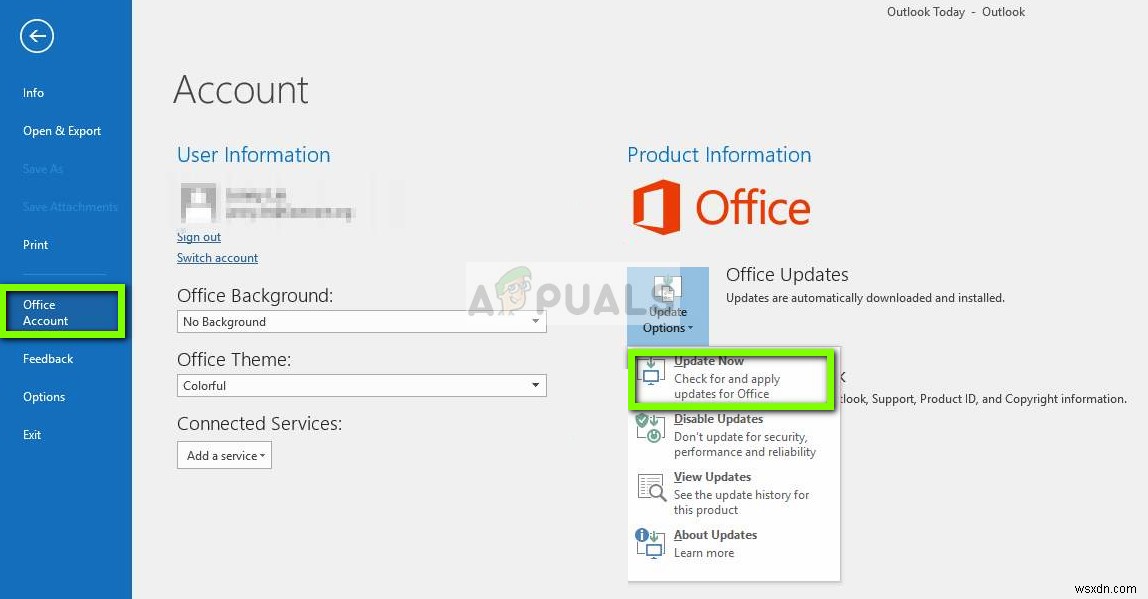
Task: Click the Sign out link
Action: click(x=198, y=237)
